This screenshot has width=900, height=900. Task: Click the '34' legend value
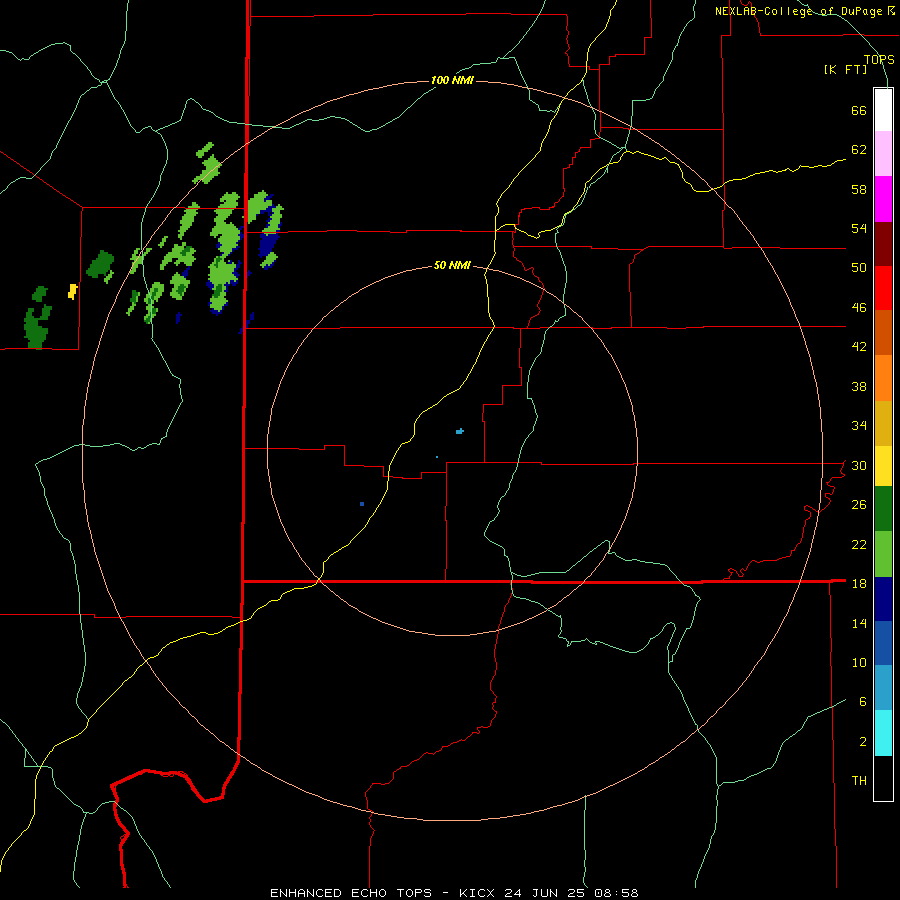859,425
